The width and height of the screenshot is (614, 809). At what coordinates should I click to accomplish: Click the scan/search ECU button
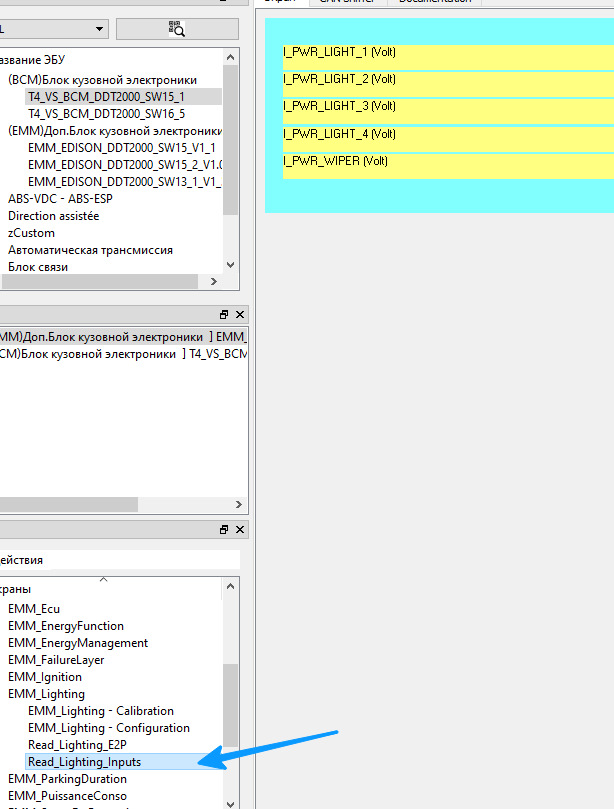click(177, 29)
